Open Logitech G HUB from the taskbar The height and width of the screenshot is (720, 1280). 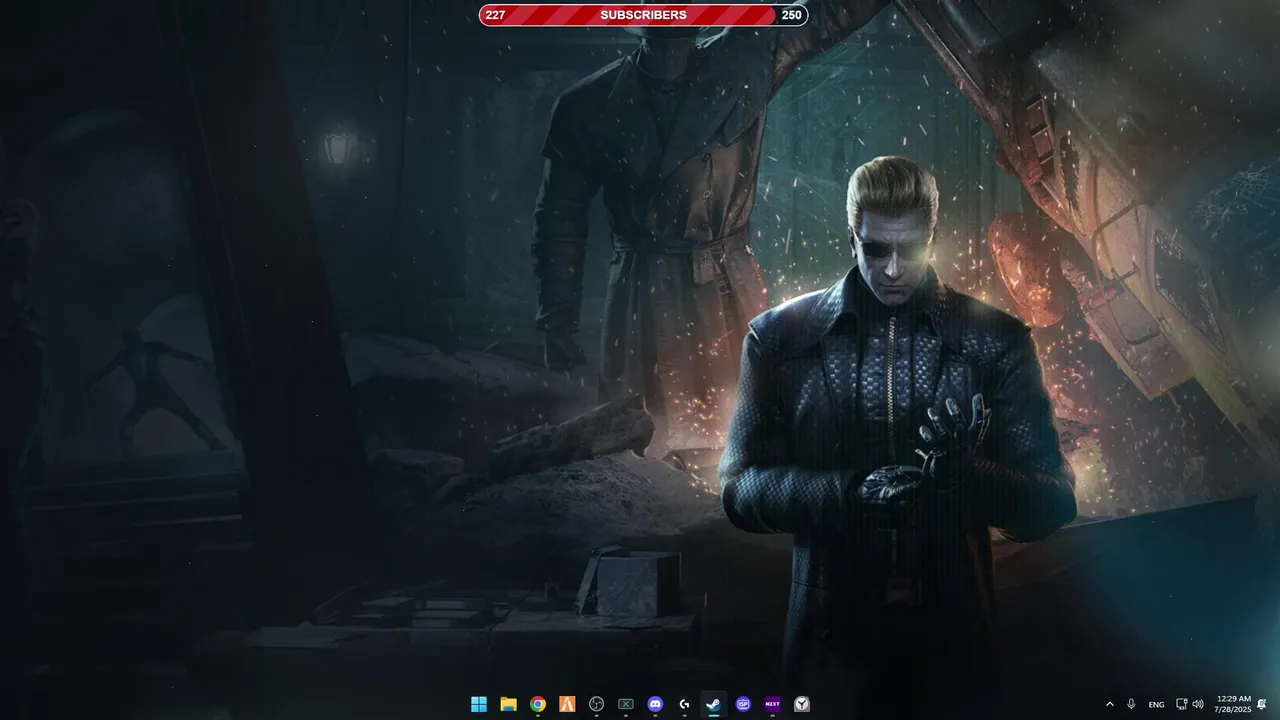coord(685,704)
